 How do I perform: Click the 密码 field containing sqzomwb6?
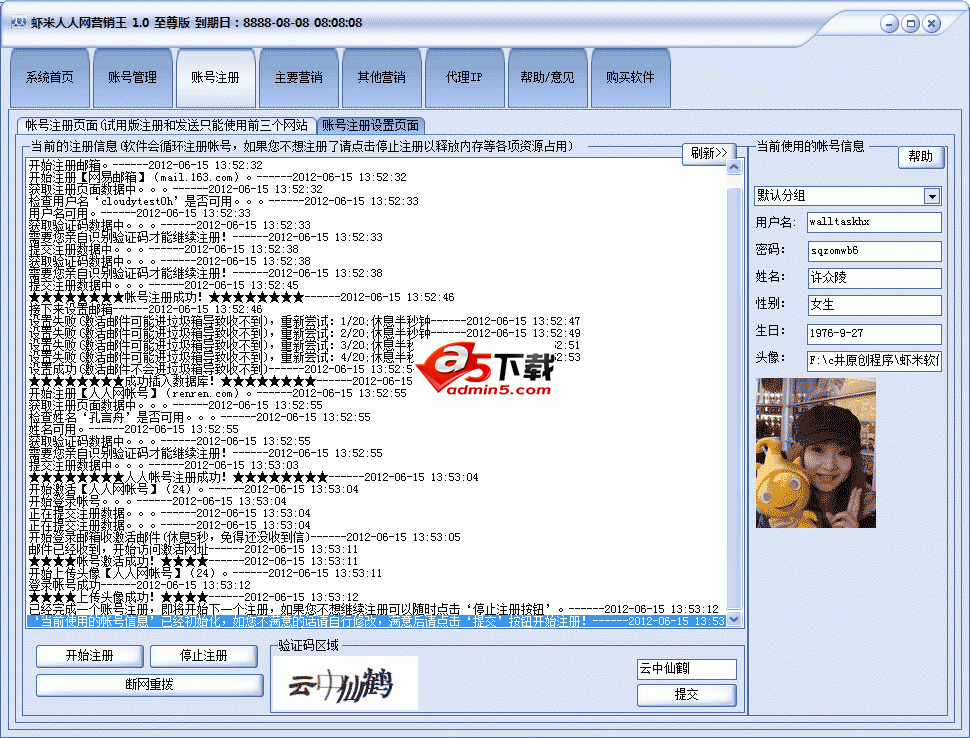(874, 251)
